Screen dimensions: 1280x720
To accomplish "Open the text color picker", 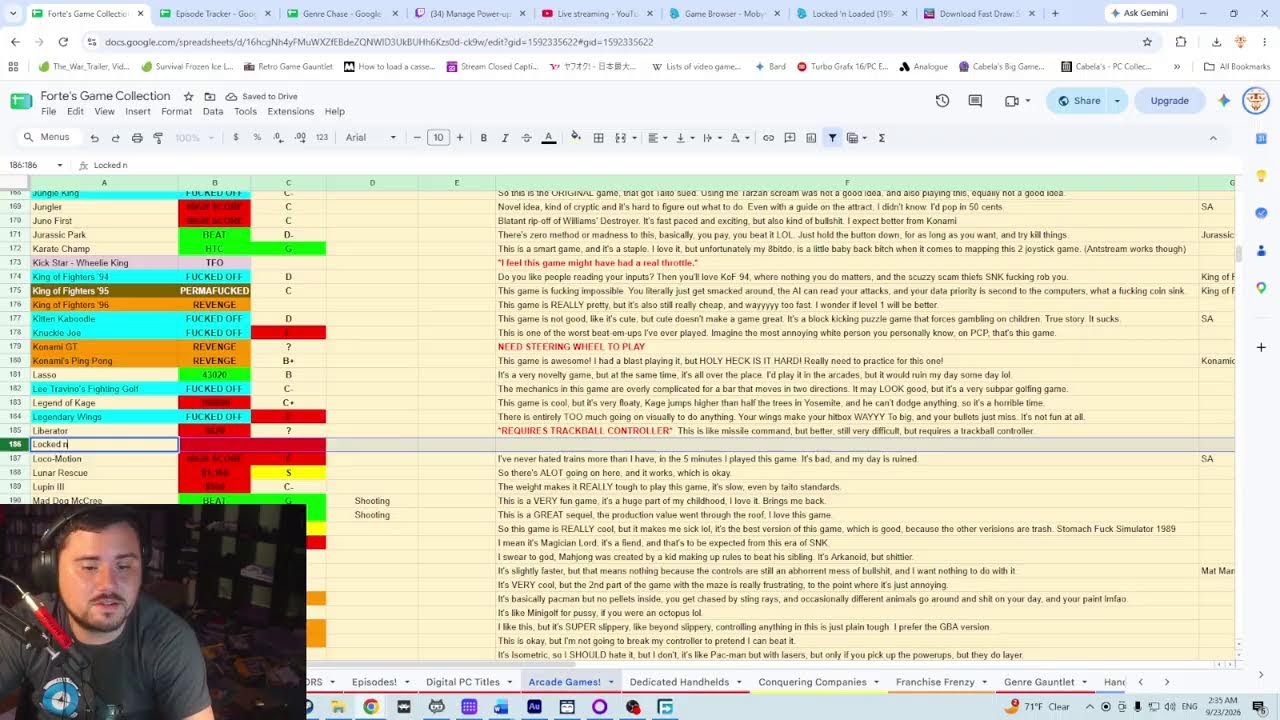I will [548, 138].
